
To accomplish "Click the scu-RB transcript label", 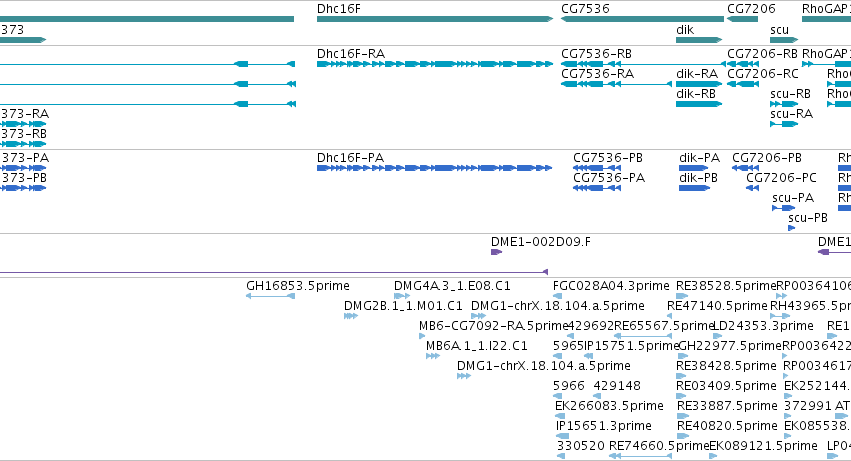I will pyautogui.click(x=790, y=94).
